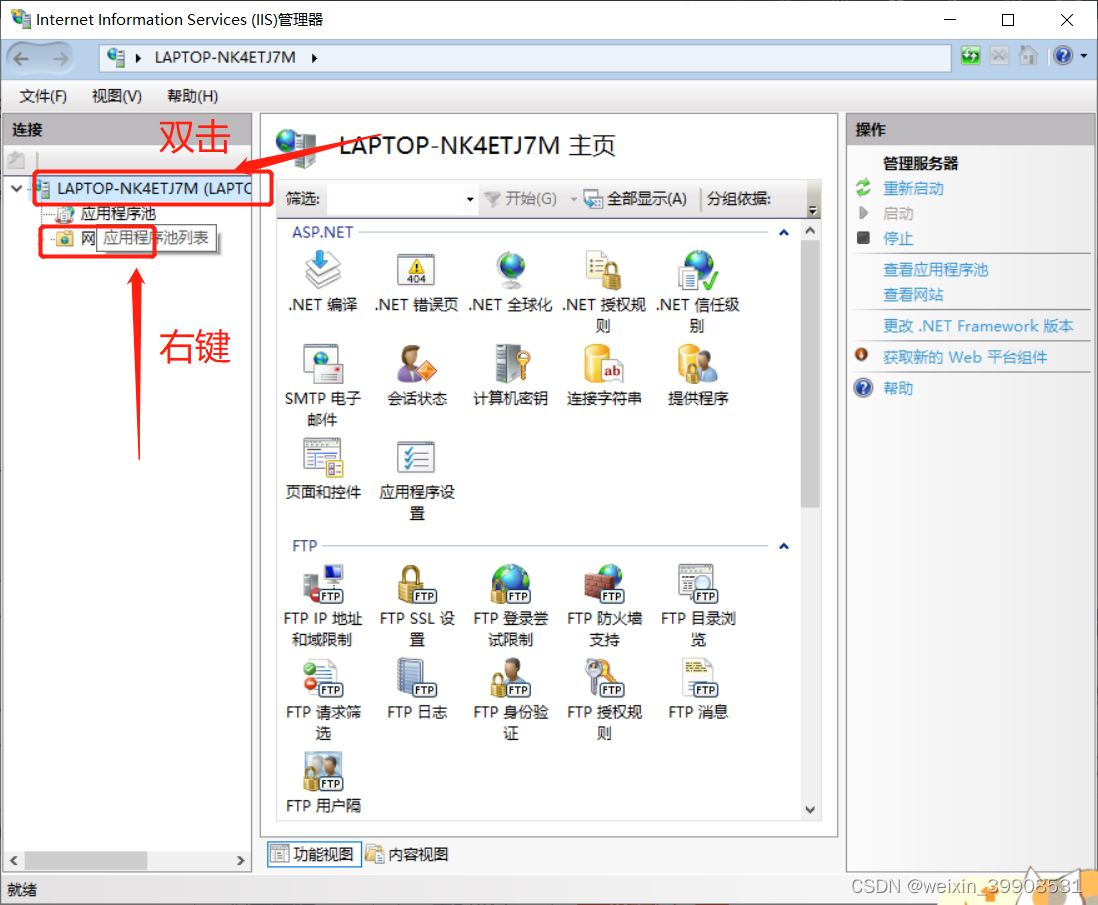Open the .NET 编译 feature icon
Image resolution: width=1098 pixels, height=905 pixels.
click(323, 270)
